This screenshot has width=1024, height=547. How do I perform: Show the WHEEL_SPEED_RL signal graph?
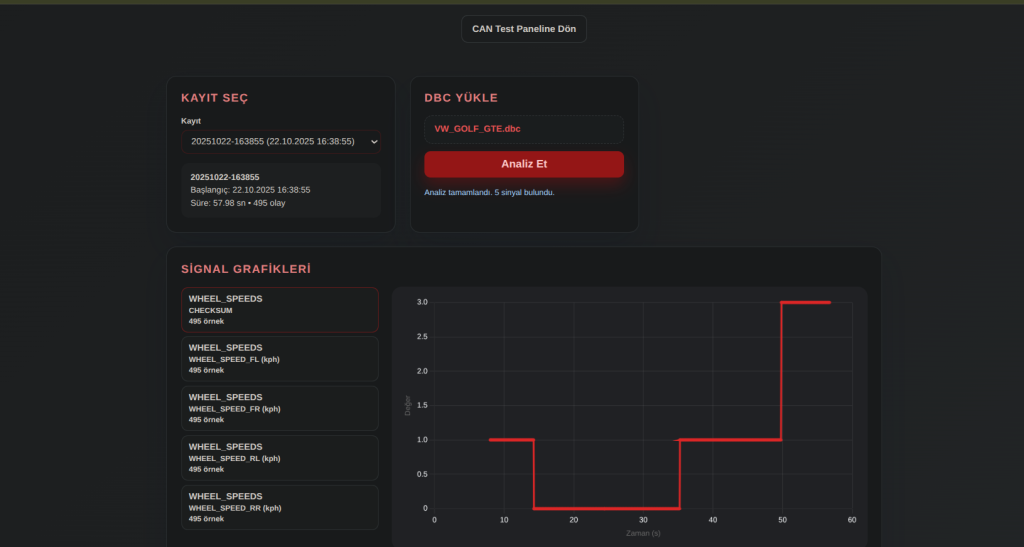tap(280, 457)
